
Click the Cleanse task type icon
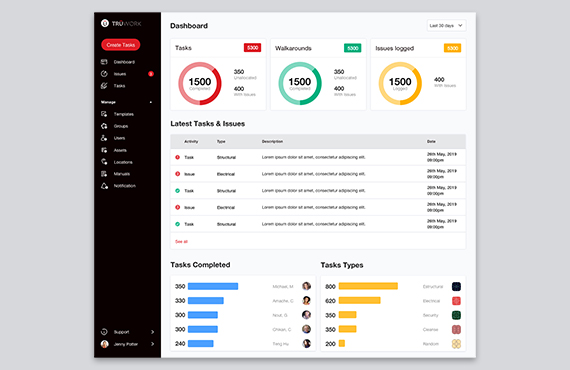[x=456, y=329]
